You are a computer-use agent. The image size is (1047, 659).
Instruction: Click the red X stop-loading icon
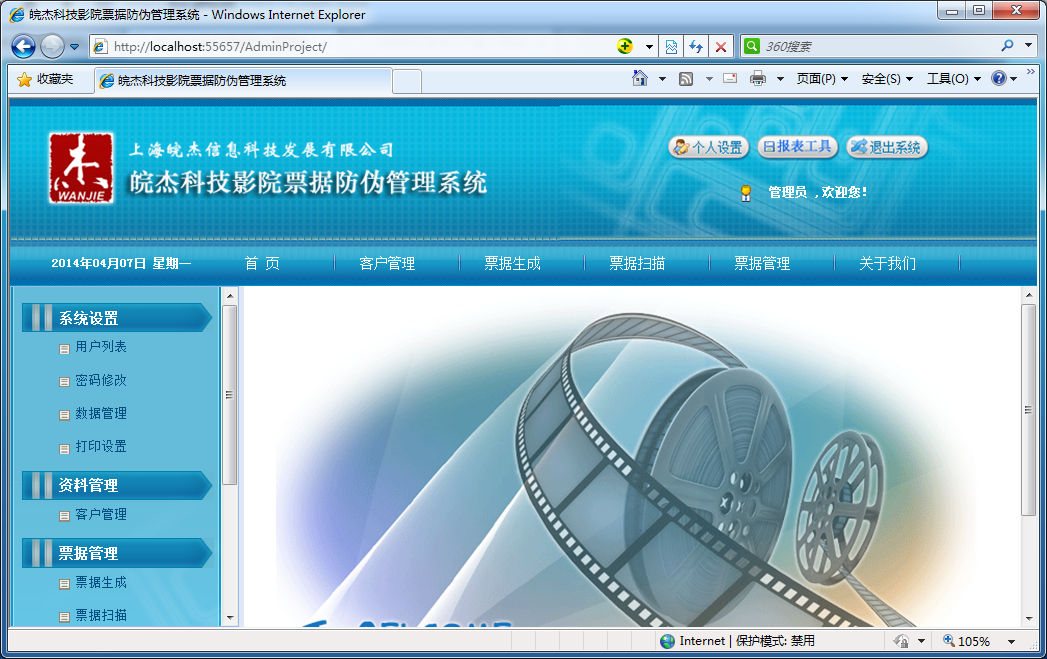point(721,47)
